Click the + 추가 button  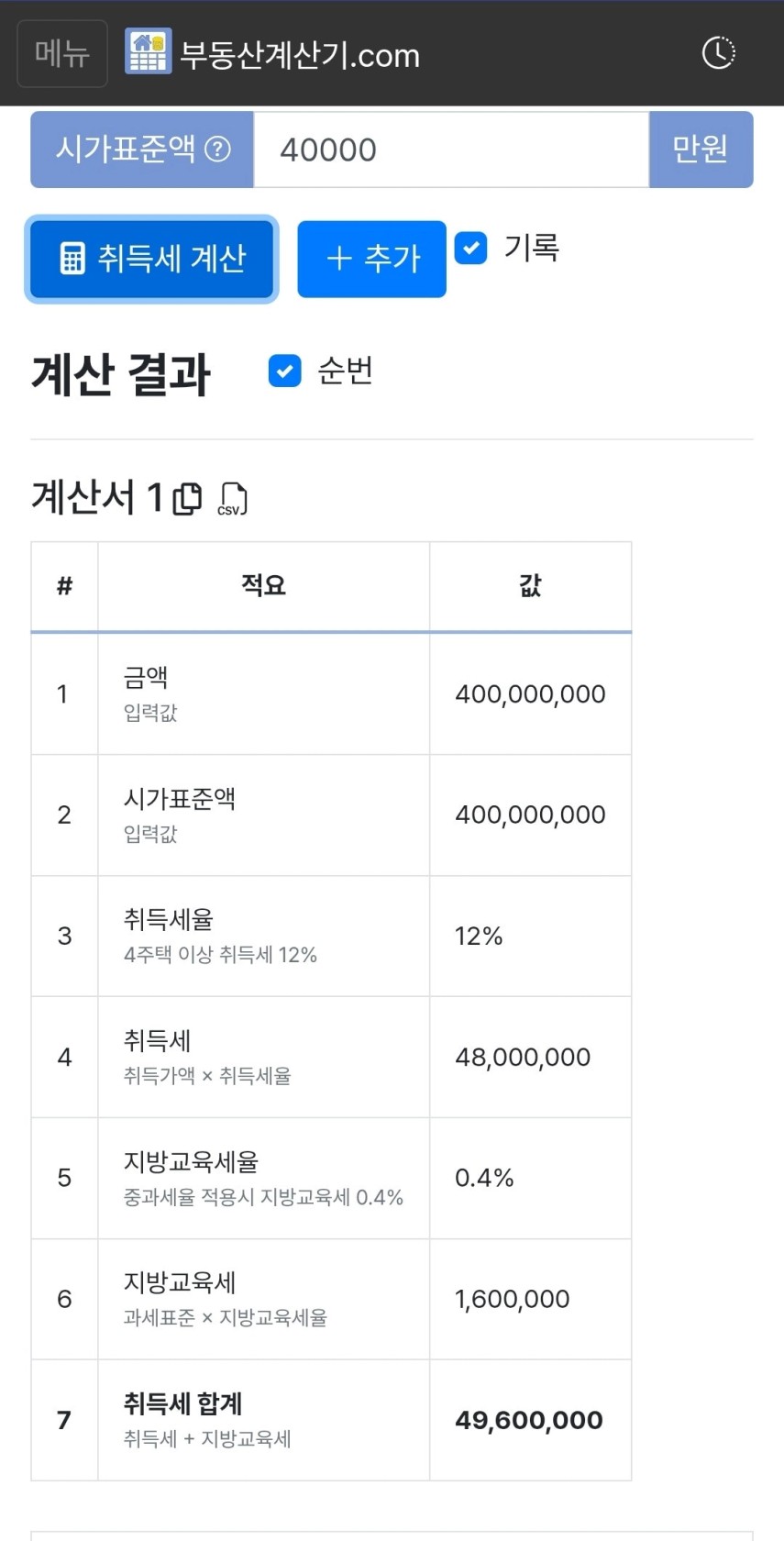coord(371,259)
